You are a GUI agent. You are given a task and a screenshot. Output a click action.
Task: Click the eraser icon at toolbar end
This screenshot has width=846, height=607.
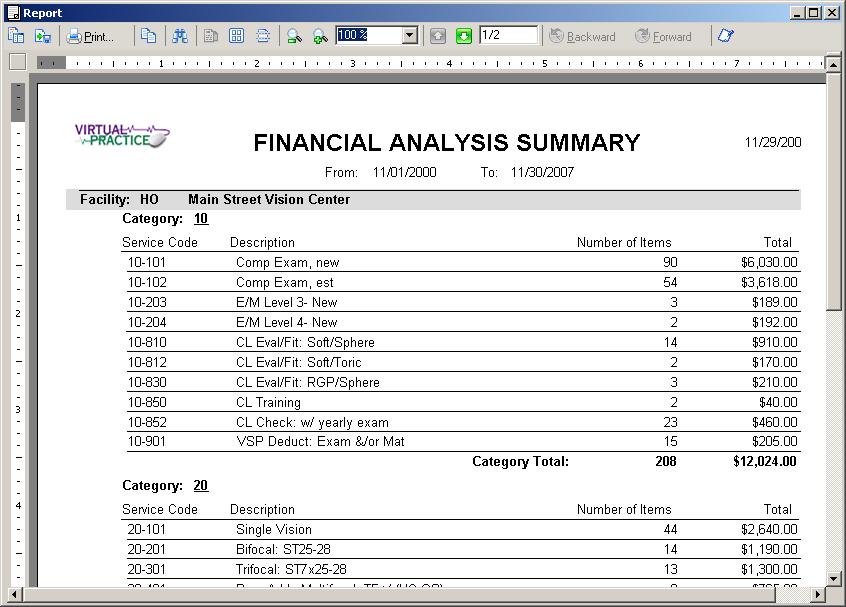725,36
